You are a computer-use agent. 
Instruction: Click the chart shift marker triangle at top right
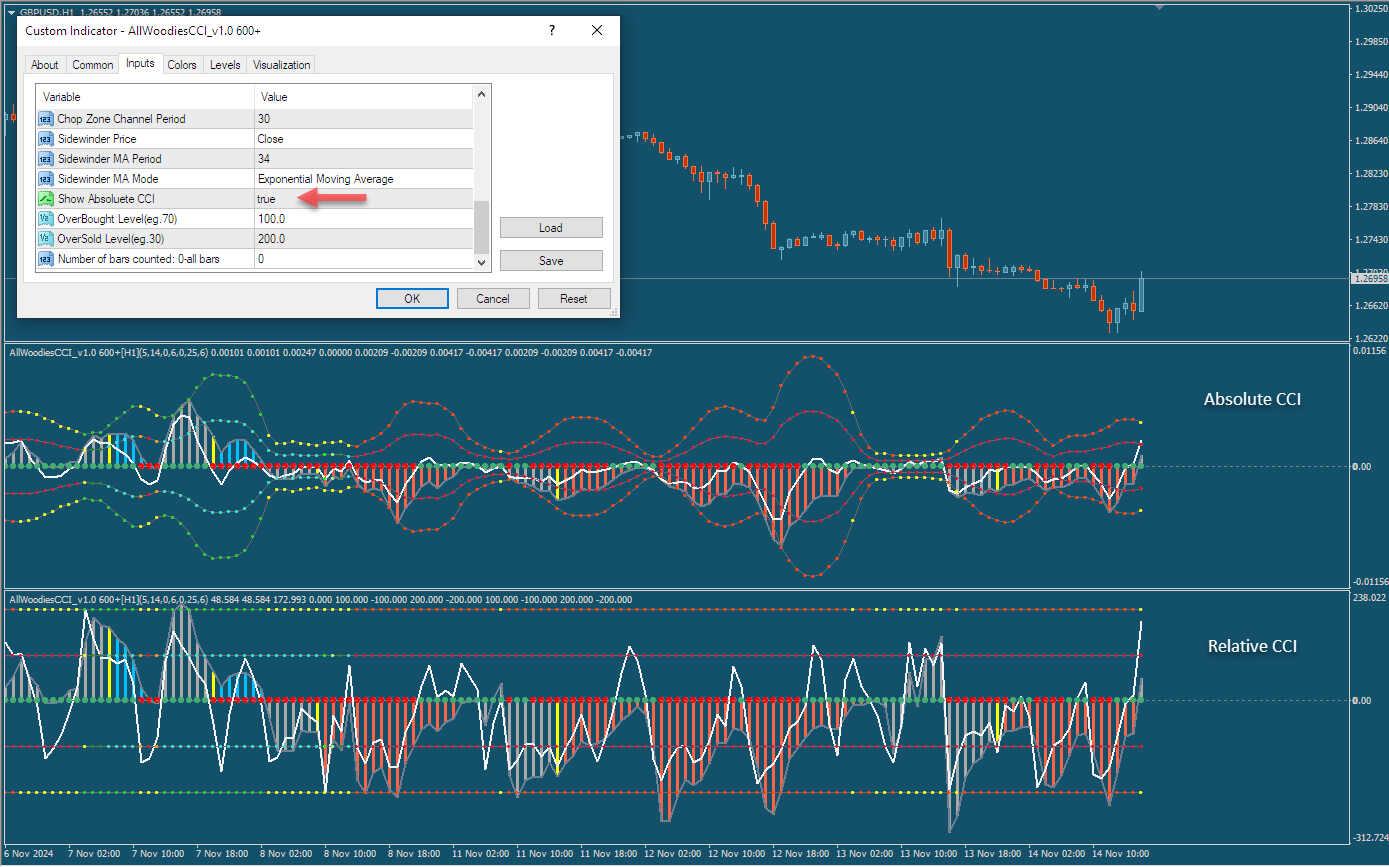point(1160,7)
